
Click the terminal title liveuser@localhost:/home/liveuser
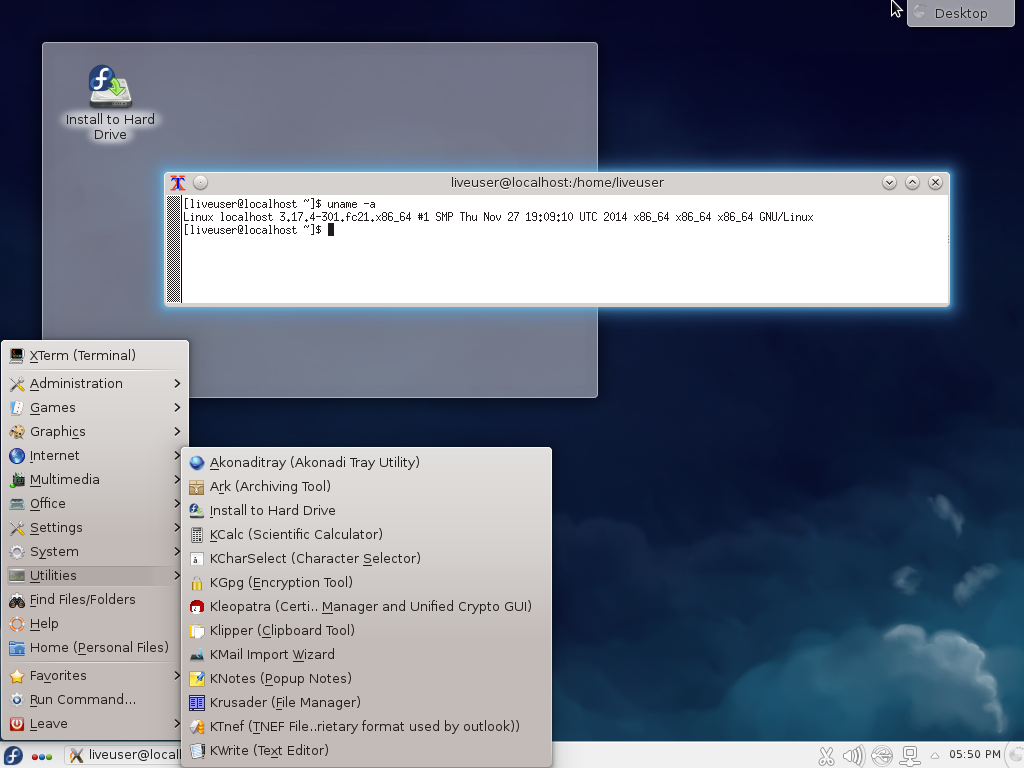557,183
